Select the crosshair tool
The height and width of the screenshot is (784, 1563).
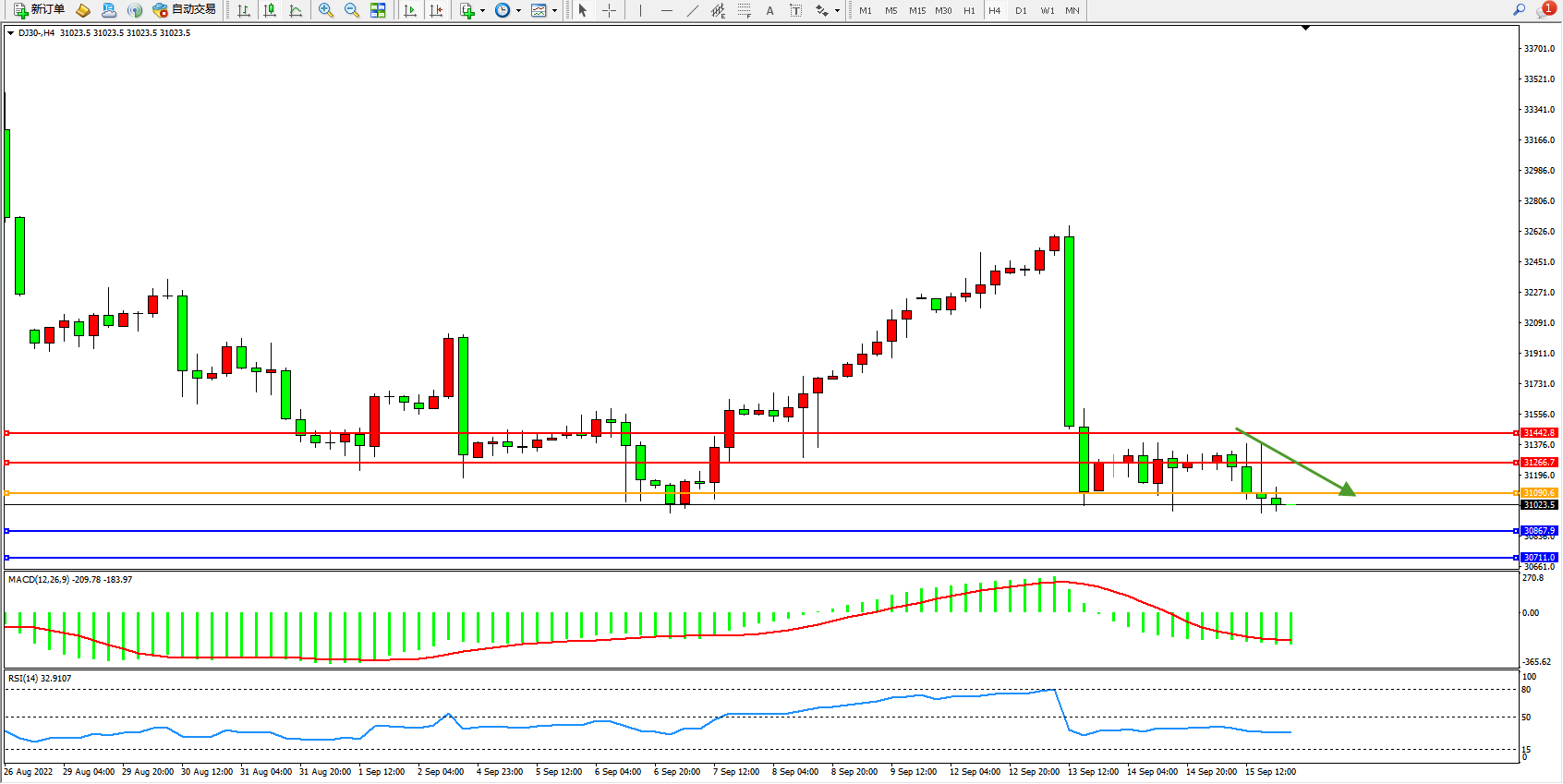pyautogui.click(x=609, y=10)
